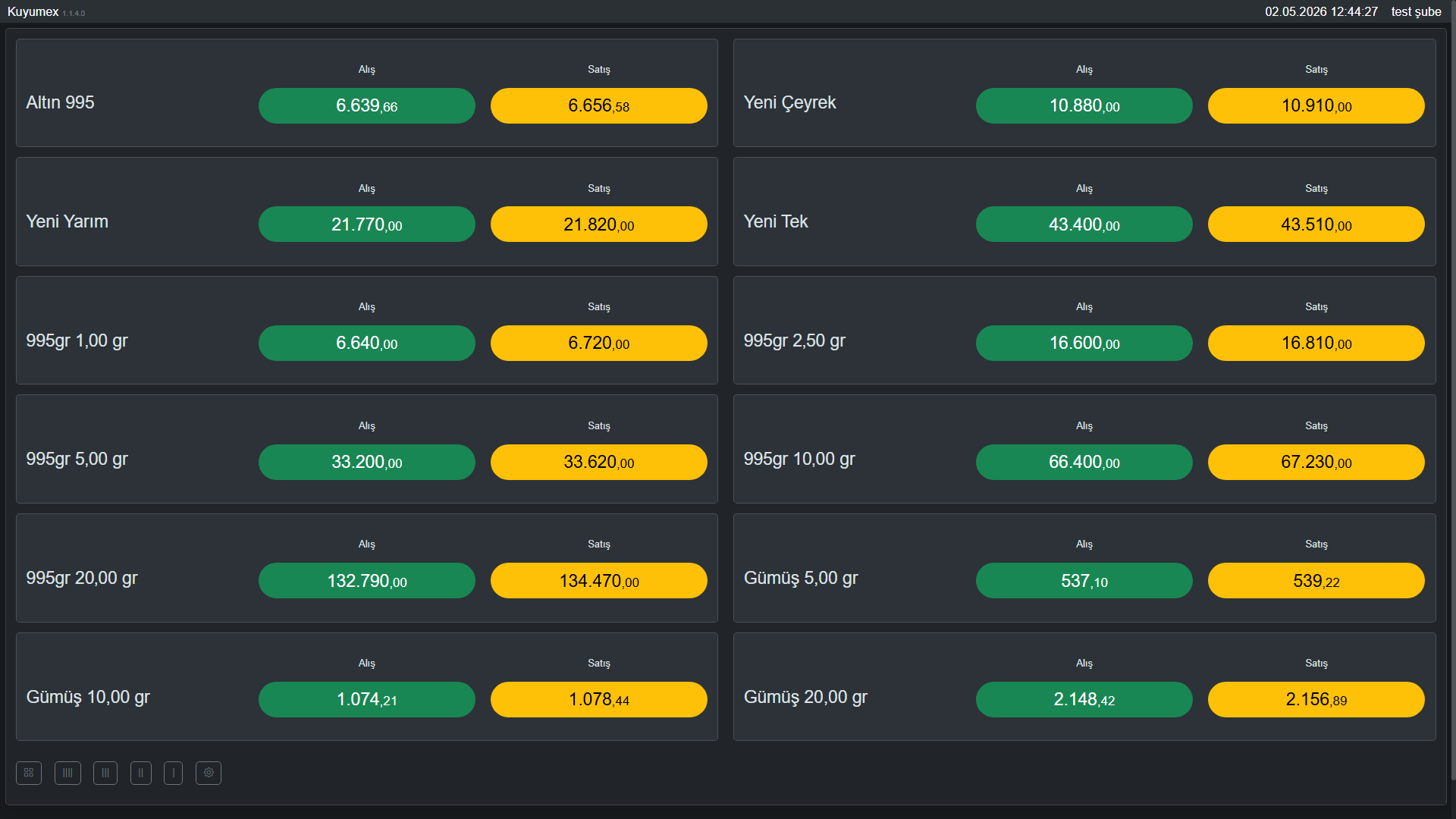Select the two-column layout icon
Viewport: 1456px width, 819px height.
(x=141, y=773)
